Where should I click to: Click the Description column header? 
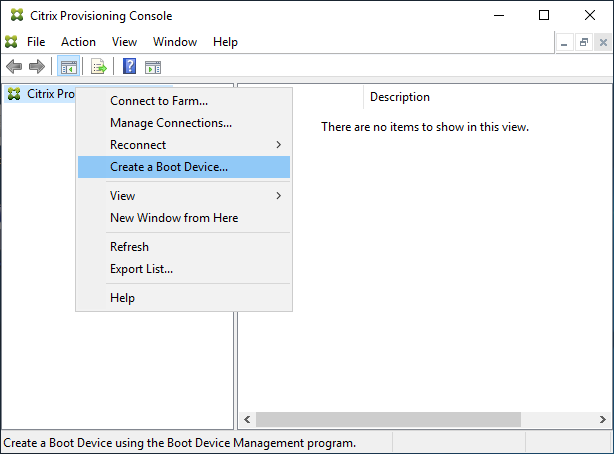[400, 97]
